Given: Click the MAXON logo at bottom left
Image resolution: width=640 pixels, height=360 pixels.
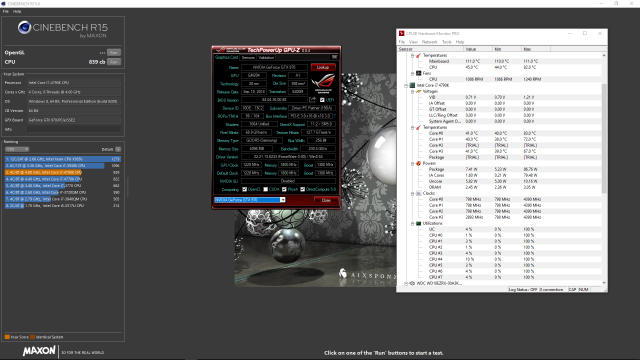Looking at the screenshot, I should pos(39,351).
